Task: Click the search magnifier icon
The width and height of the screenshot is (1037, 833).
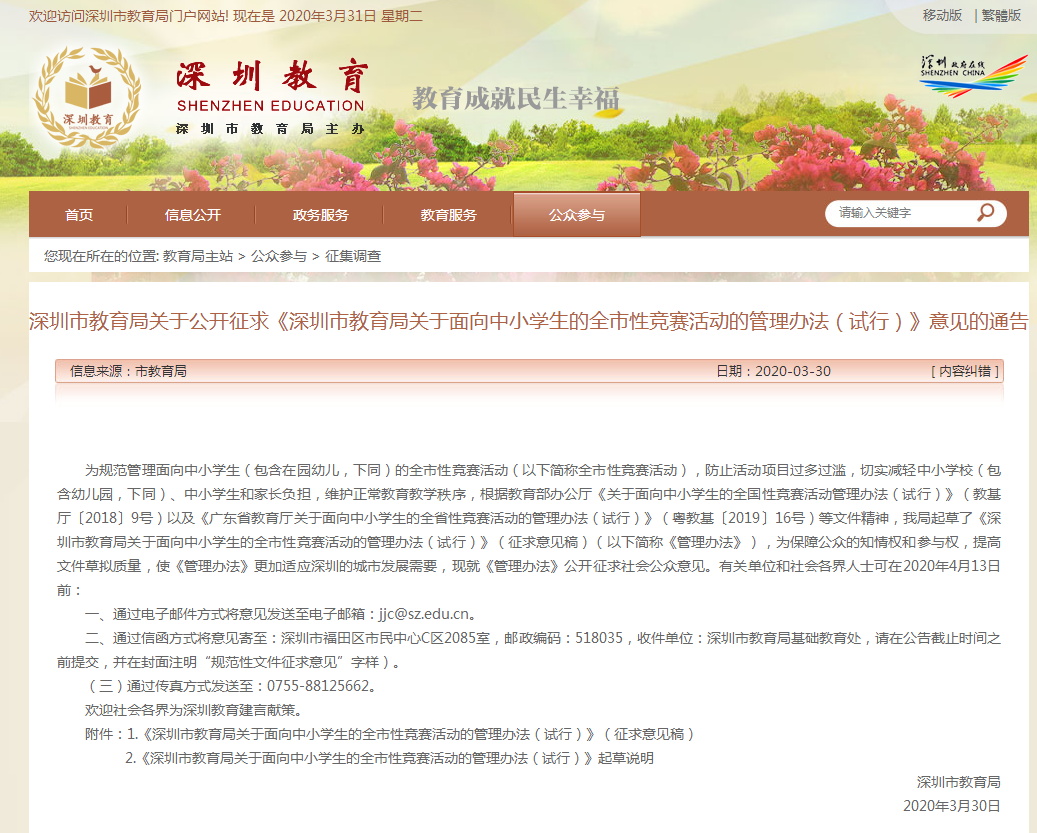Action: (985, 213)
